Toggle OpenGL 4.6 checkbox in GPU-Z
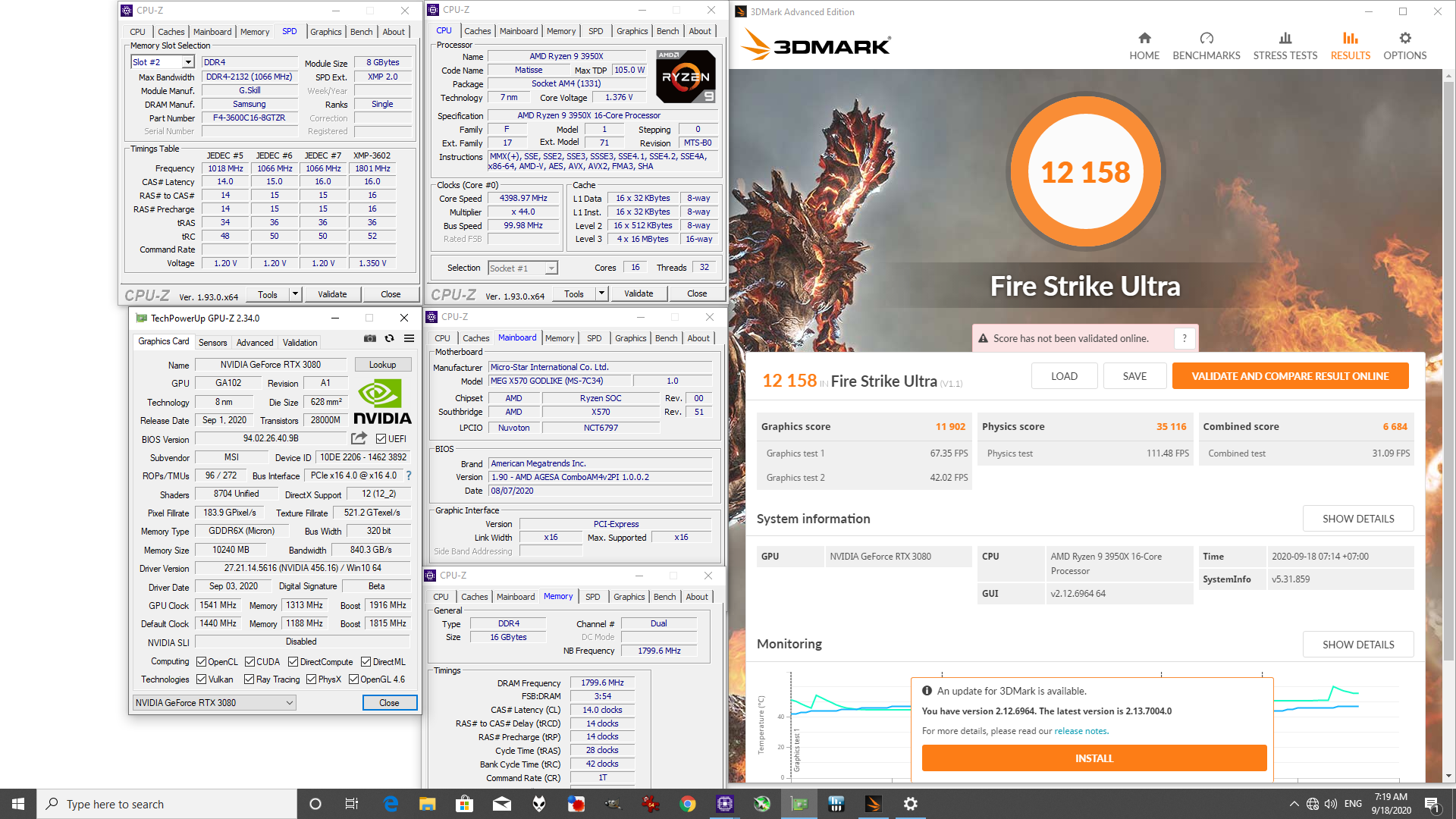Viewport: 1456px width, 819px height. 353,679
